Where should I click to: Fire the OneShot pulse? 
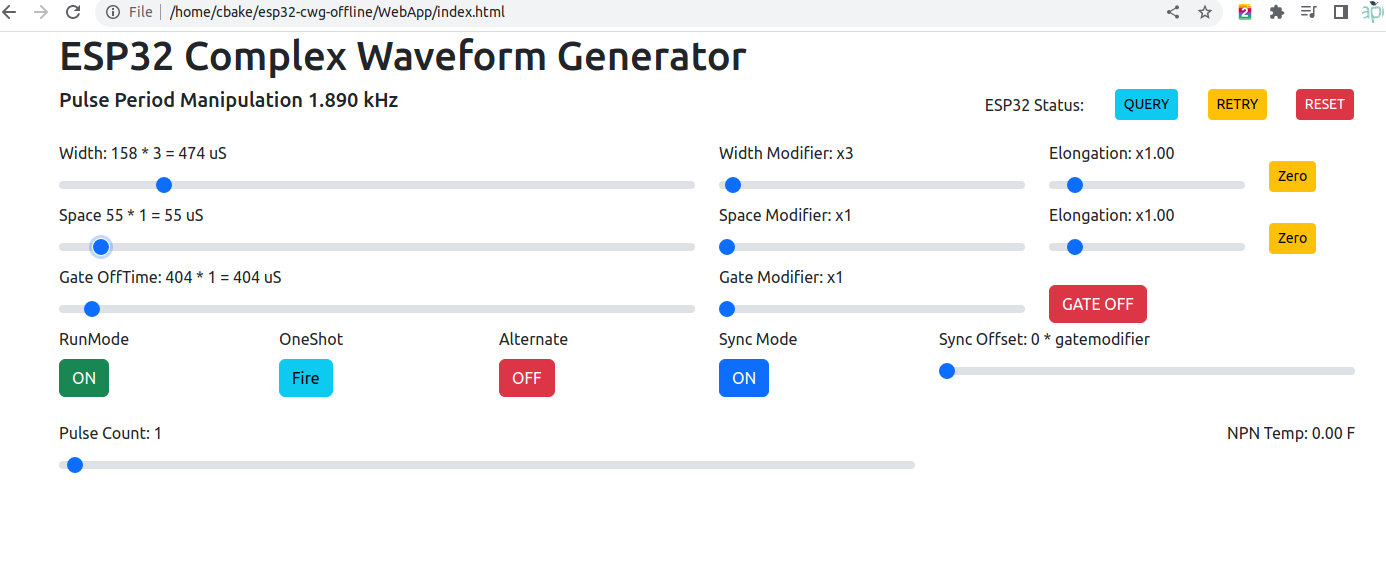[x=306, y=378]
